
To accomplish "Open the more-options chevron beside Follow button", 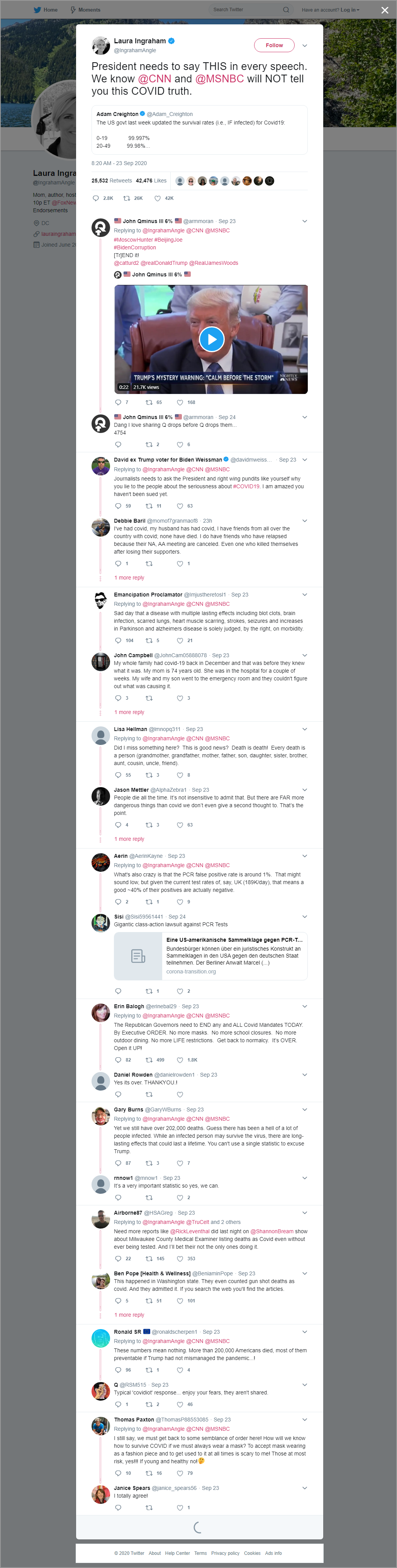I will tap(305, 45).
